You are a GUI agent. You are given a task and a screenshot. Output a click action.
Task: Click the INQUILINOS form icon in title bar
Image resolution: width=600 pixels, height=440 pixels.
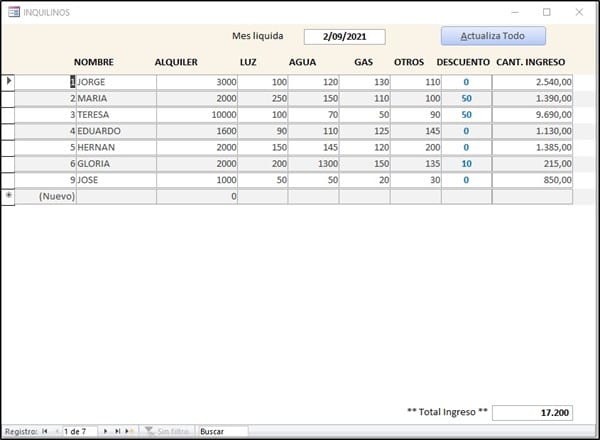tap(12, 12)
